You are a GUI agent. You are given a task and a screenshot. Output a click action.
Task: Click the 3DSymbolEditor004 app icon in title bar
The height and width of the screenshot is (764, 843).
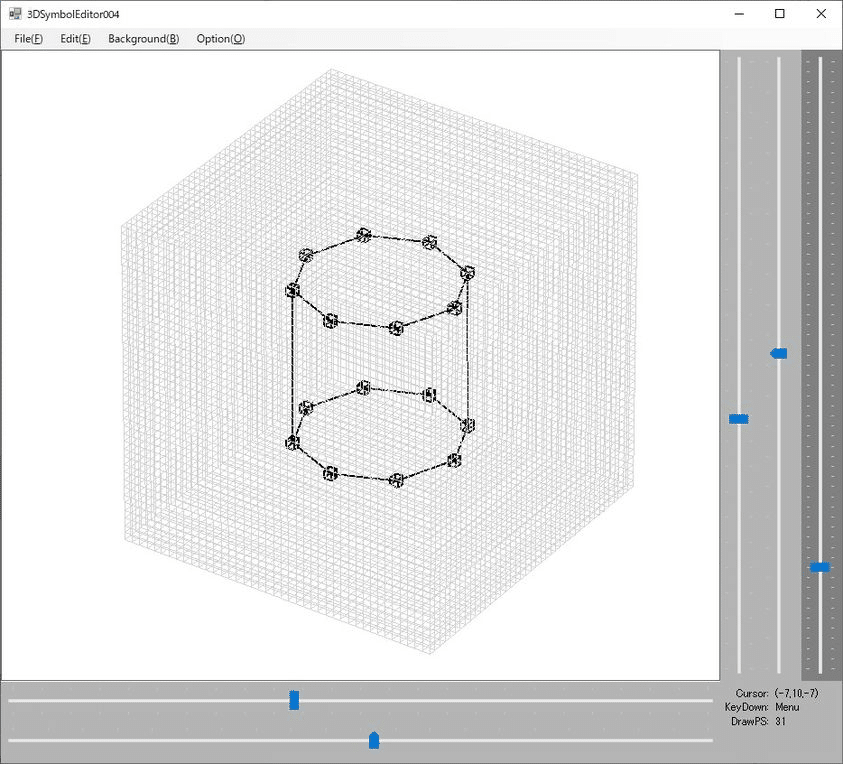pyautogui.click(x=15, y=14)
